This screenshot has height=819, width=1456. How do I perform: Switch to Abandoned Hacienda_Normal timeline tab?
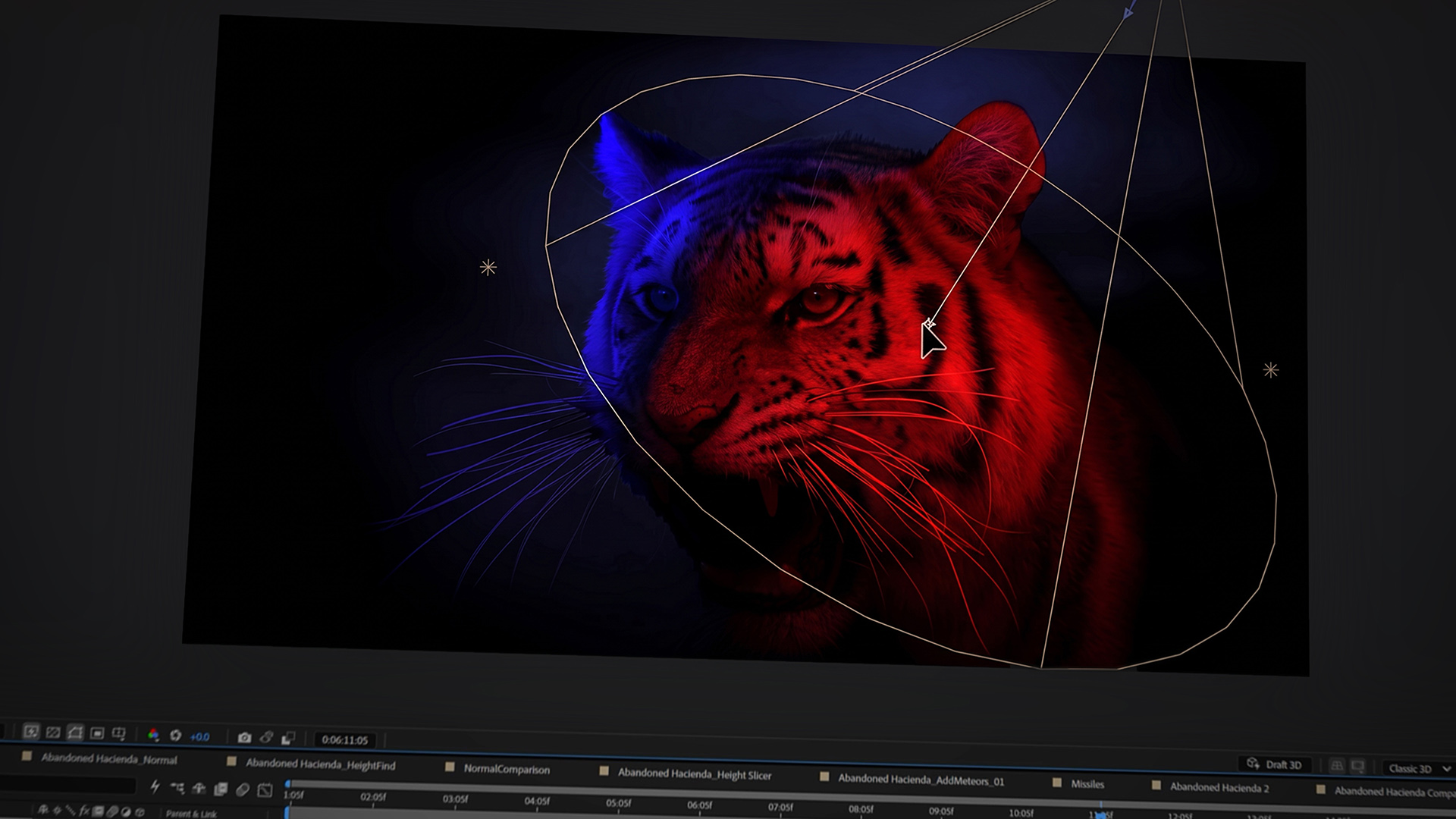point(108,758)
